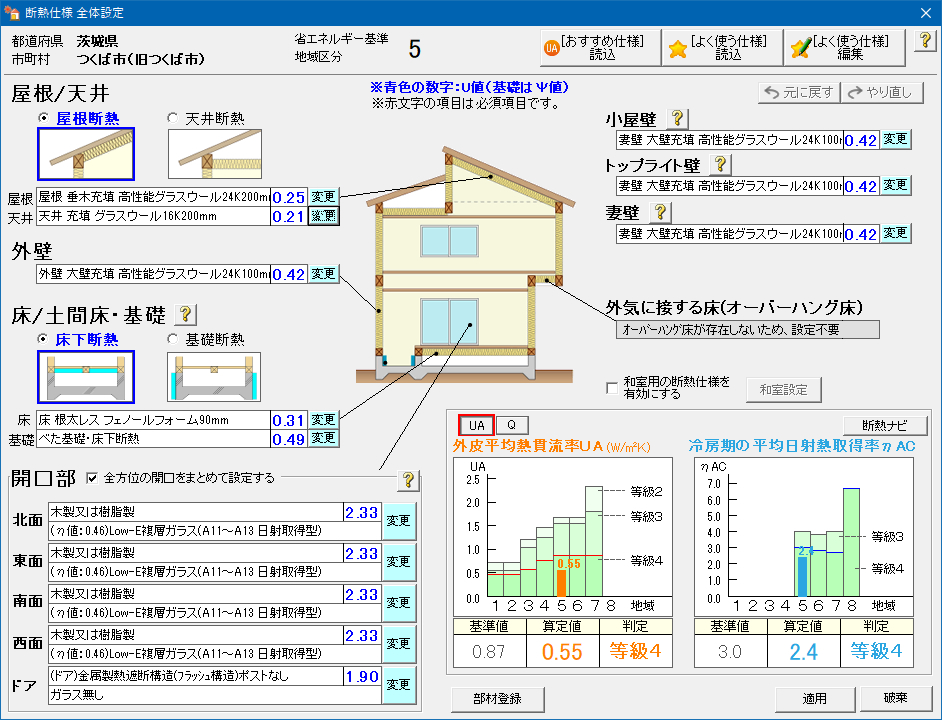Image resolution: width=942 pixels, height=720 pixels.
Task: Open help for 妻壁 section
Action: 660,212
